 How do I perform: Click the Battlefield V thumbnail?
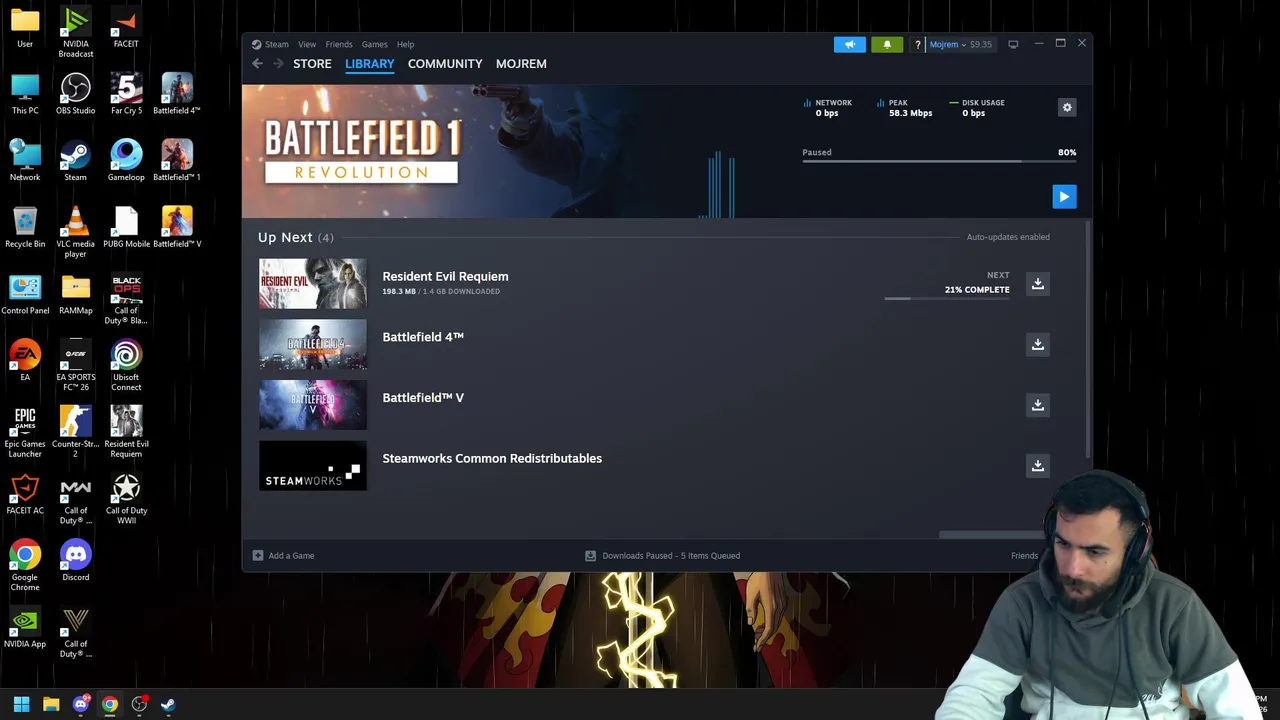[x=313, y=405]
